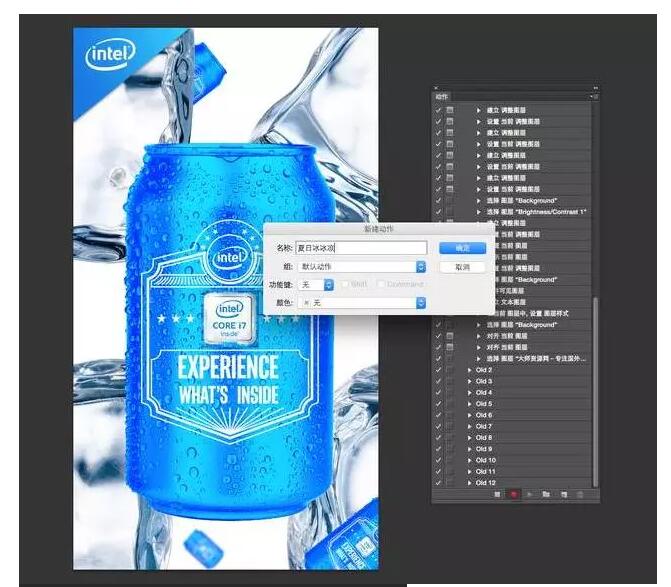
Task: Click the 名称 name text field
Action: pos(361,247)
